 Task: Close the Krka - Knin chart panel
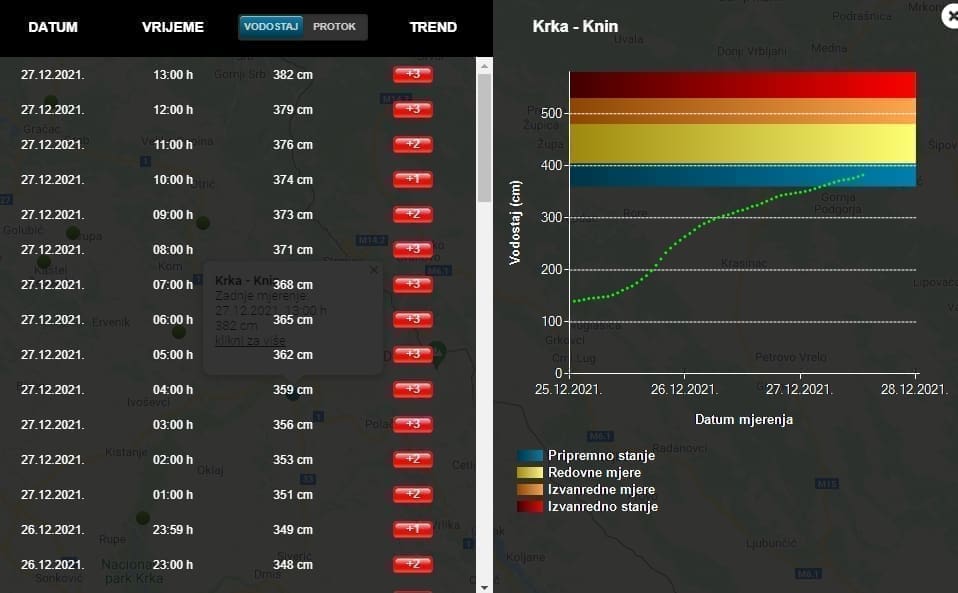pyautogui.click(x=949, y=16)
